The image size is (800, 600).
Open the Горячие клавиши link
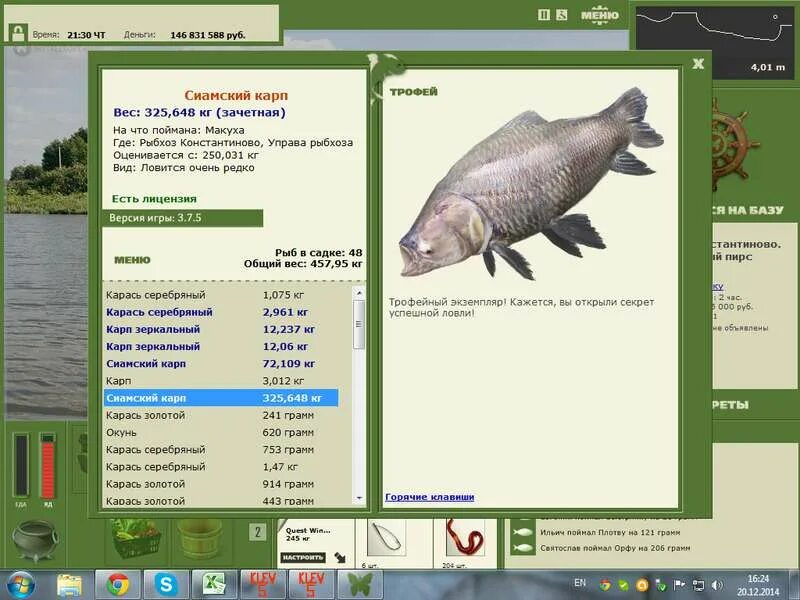click(x=430, y=497)
